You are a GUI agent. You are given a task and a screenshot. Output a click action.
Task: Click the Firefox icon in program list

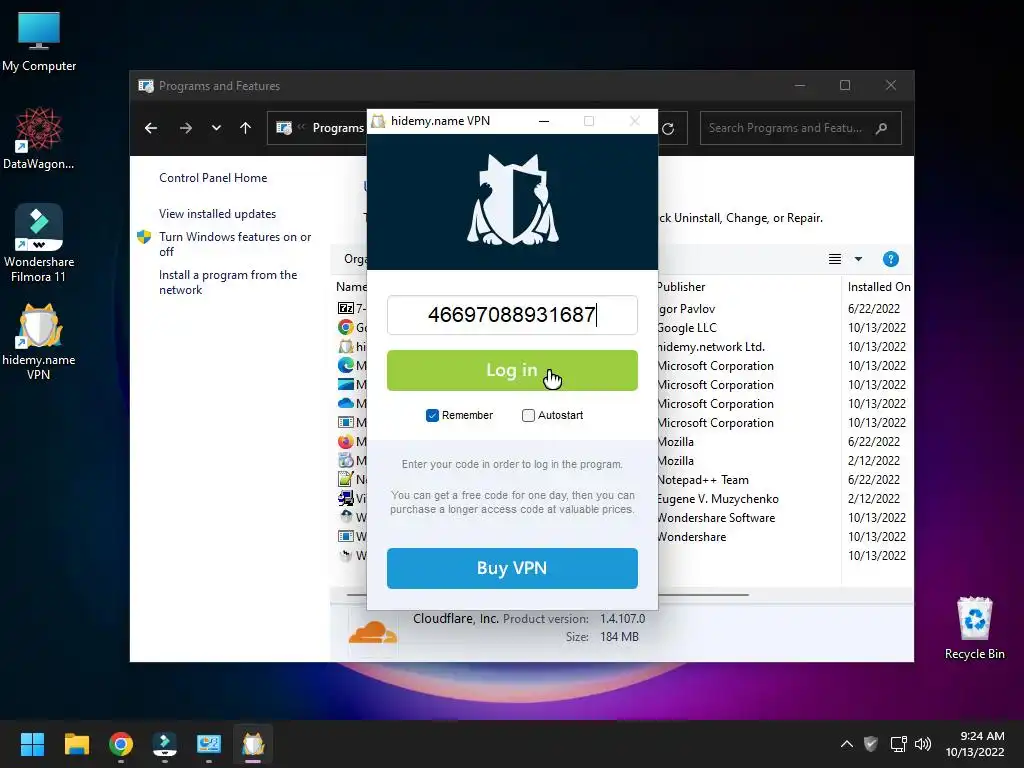pyautogui.click(x=345, y=441)
